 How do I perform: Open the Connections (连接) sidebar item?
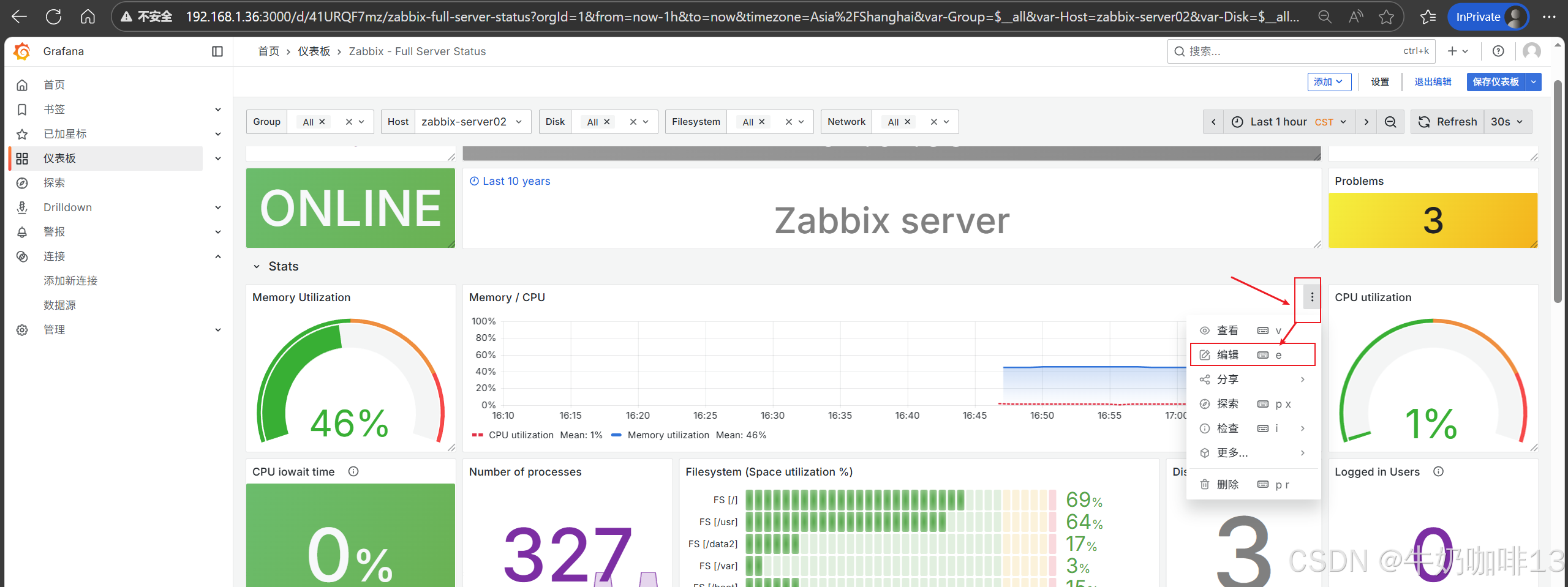54,256
